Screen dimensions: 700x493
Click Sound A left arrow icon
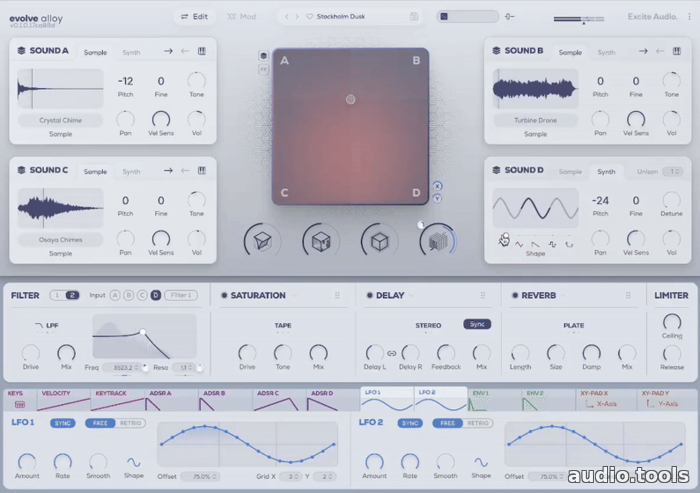click(185, 51)
